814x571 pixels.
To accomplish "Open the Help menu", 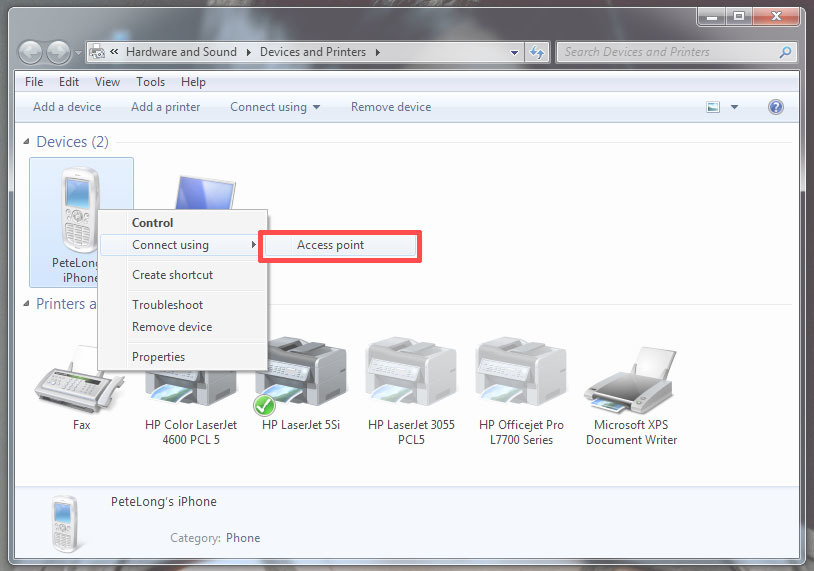I will point(193,82).
